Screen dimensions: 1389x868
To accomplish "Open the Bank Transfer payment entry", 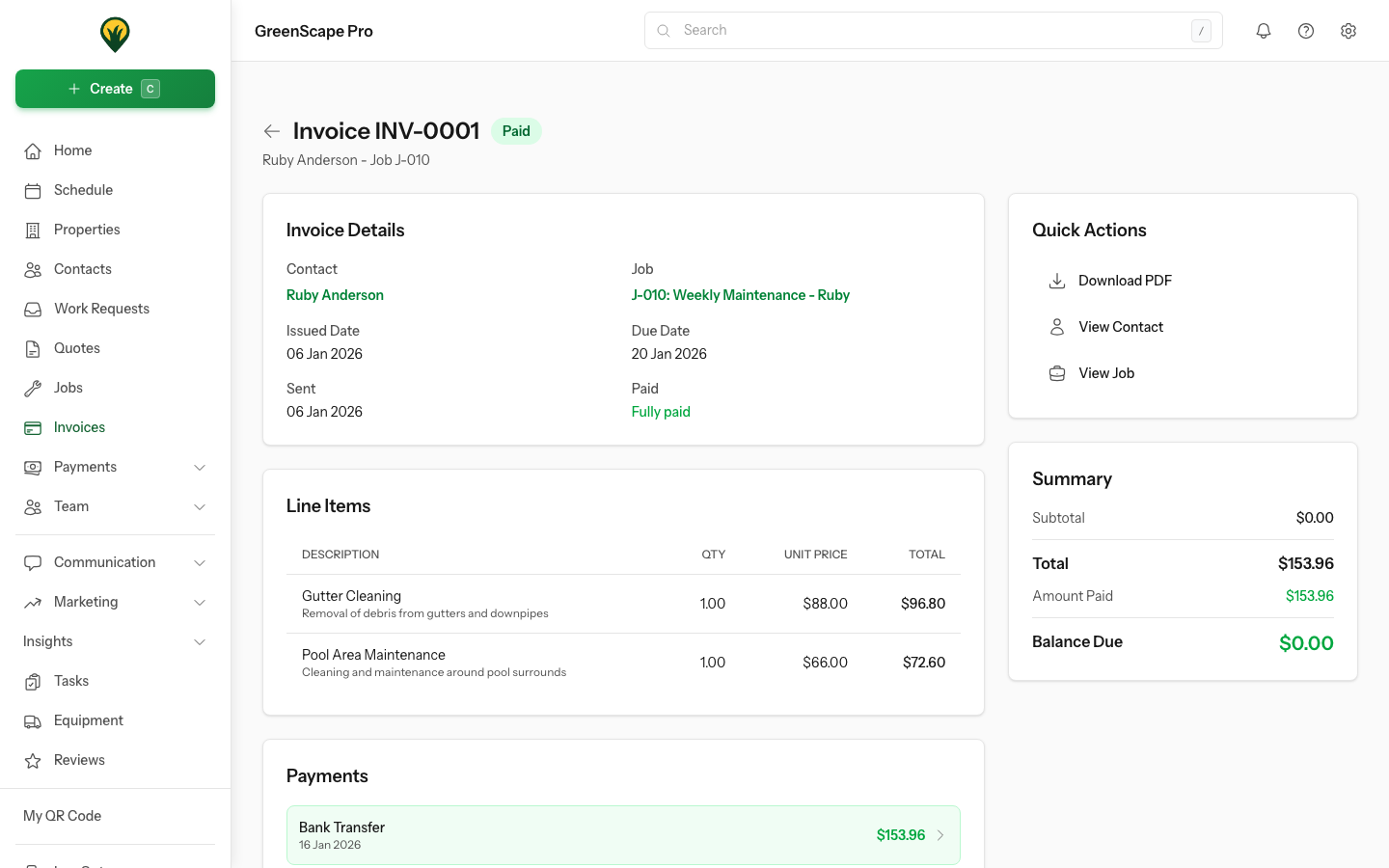I will 623,835.
